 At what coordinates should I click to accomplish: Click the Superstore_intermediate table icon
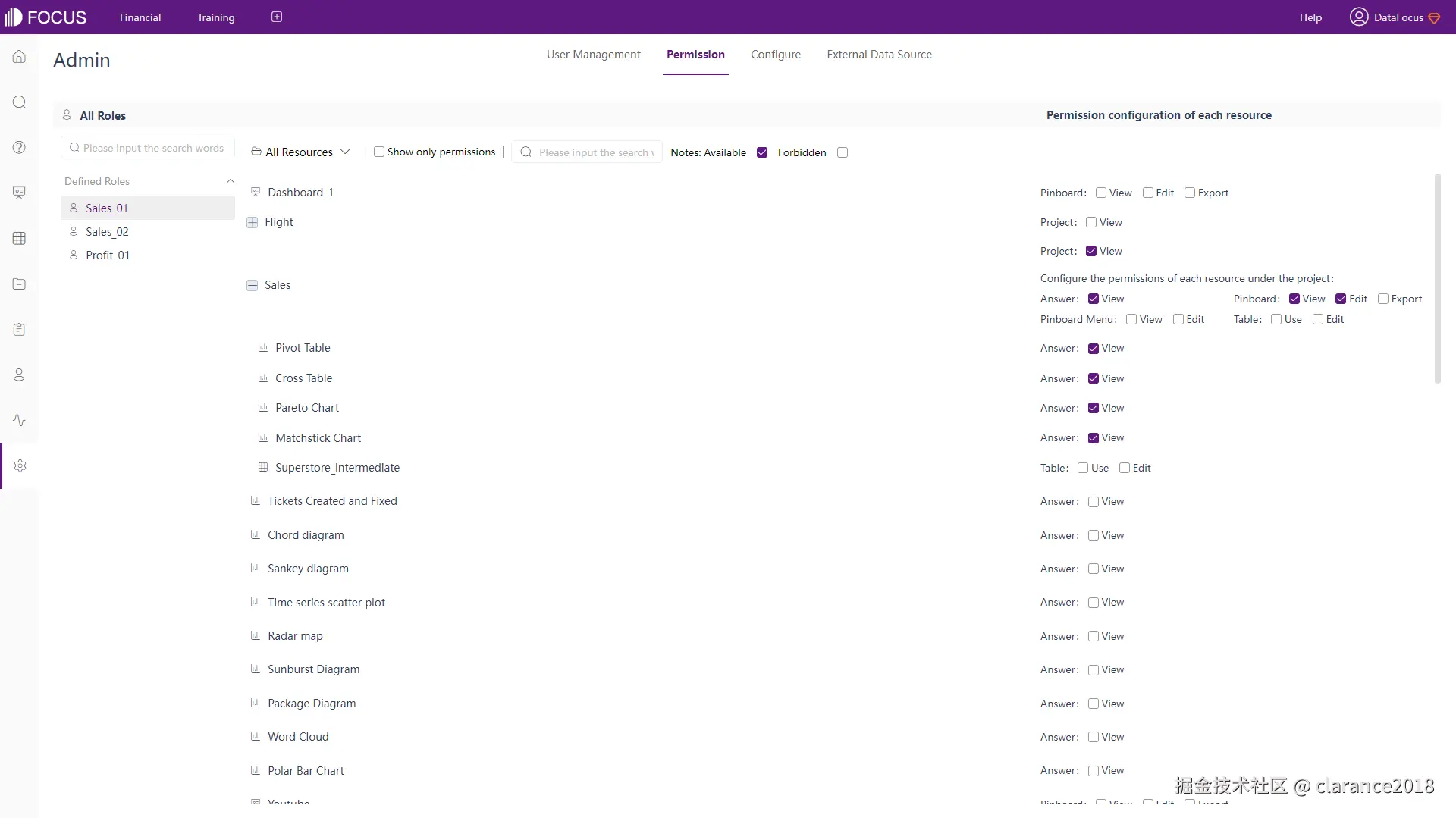pos(263,467)
